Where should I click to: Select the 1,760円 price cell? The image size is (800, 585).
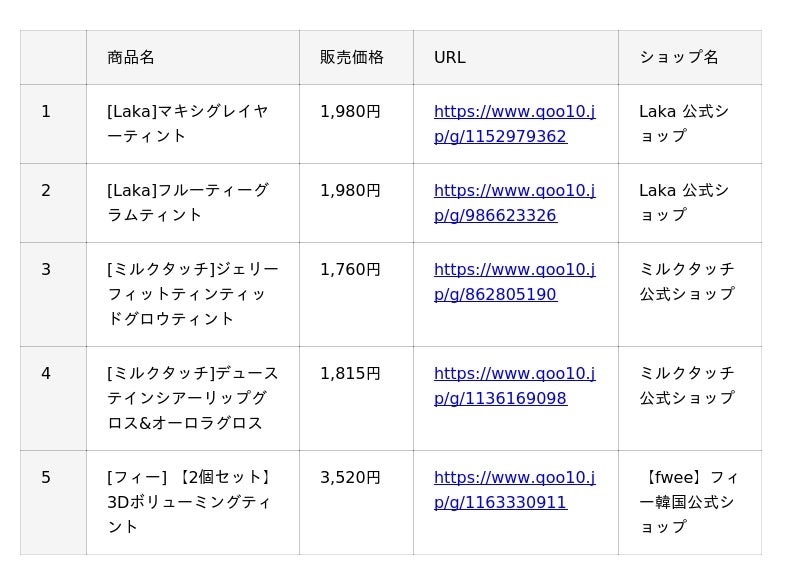point(350,270)
